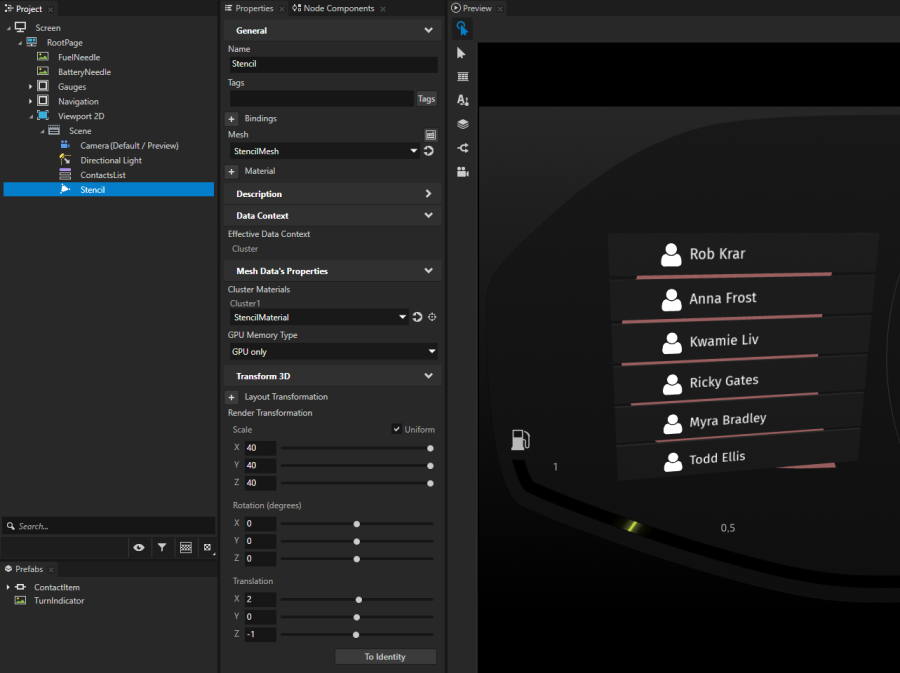This screenshot has height=673, width=900.
Task: Select the interact tool in Preview toolbar
Action: [462, 29]
